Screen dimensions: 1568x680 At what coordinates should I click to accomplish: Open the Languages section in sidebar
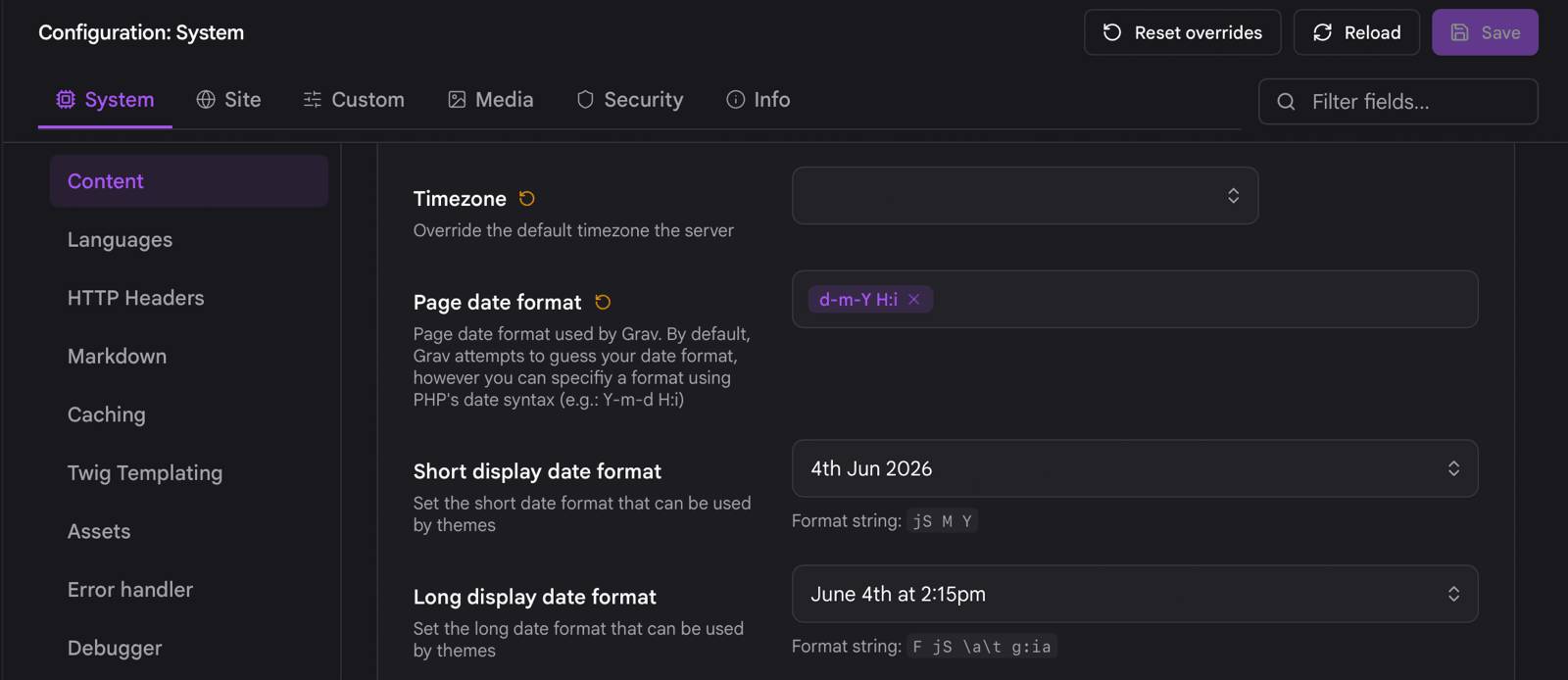click(189, 240)
